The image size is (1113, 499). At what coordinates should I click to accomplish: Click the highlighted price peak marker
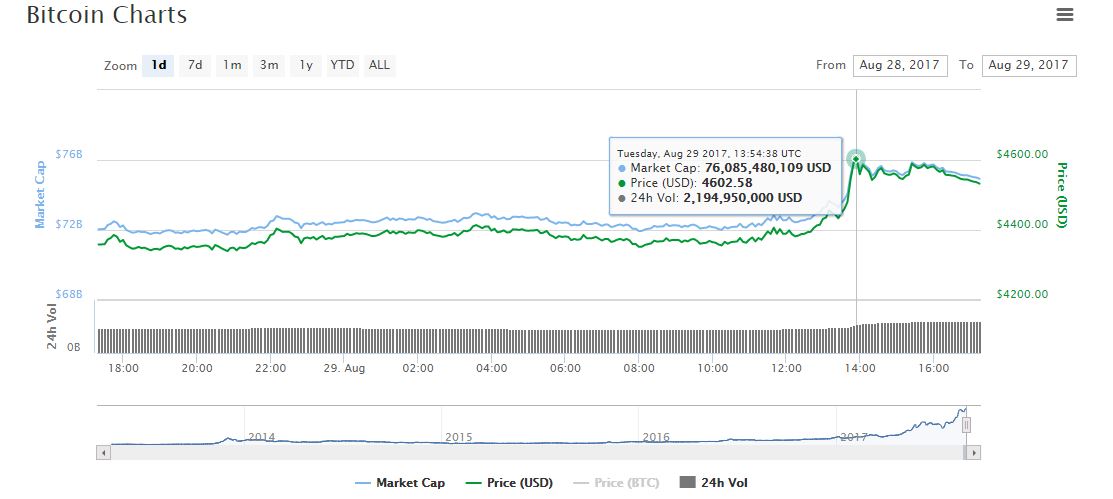point(856,158)
